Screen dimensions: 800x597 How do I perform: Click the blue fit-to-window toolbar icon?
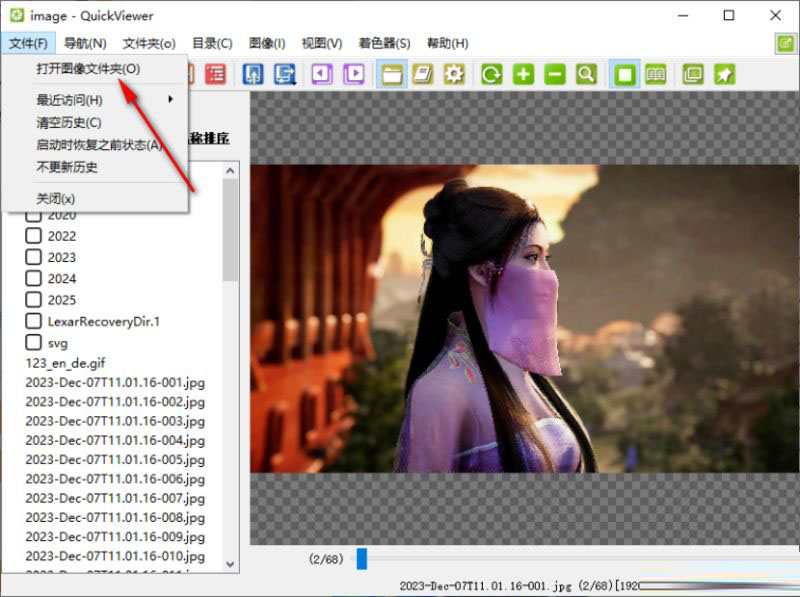[253, 74]
